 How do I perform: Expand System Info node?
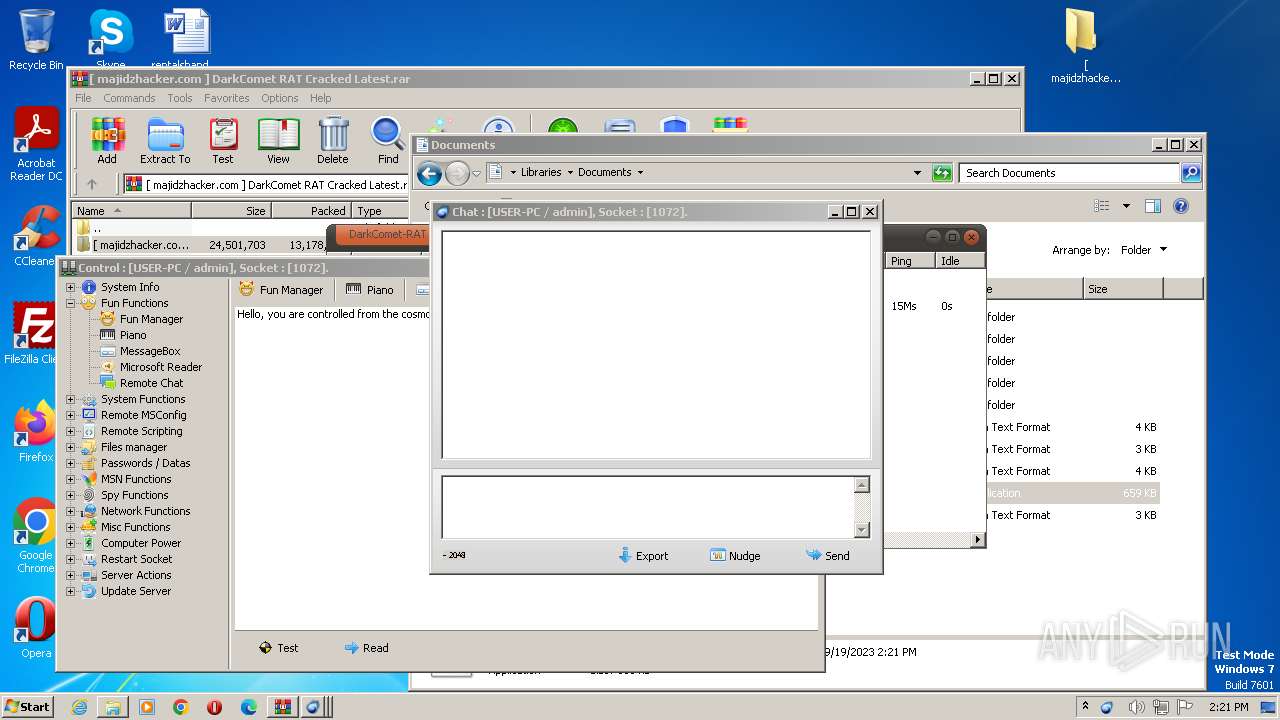(x=71, y=287)
